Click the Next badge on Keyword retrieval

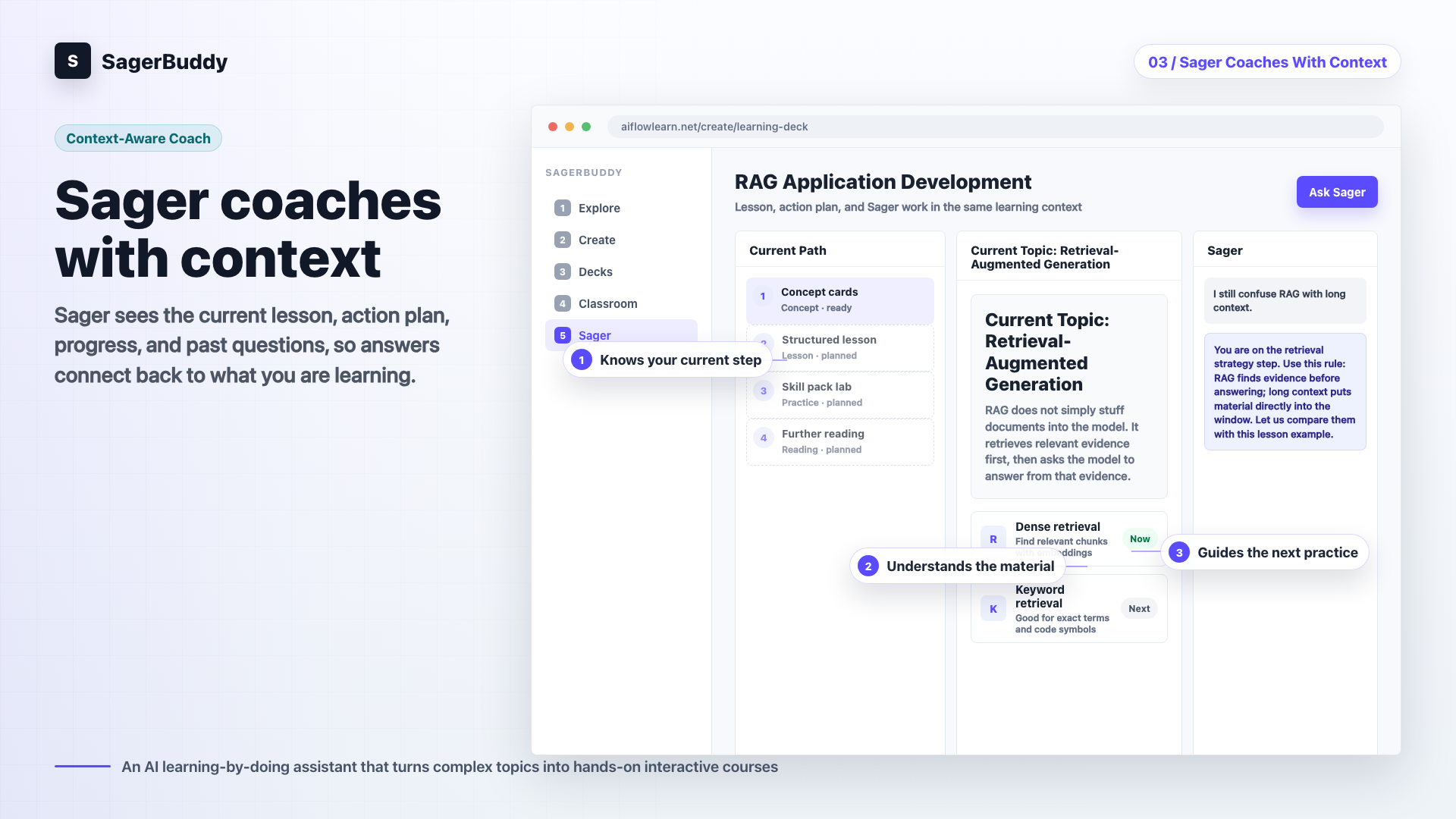point(1139,609)
